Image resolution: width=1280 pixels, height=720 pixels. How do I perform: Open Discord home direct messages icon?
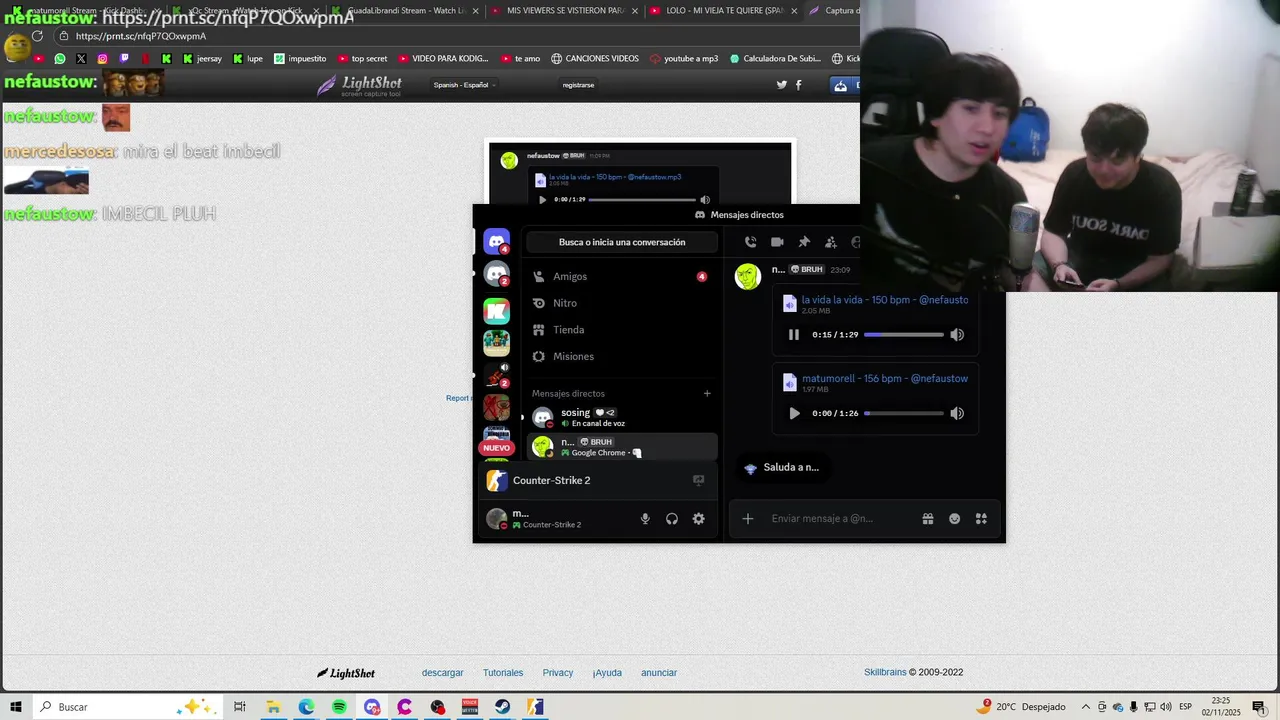pyautogui.click(x=497, y=242)
